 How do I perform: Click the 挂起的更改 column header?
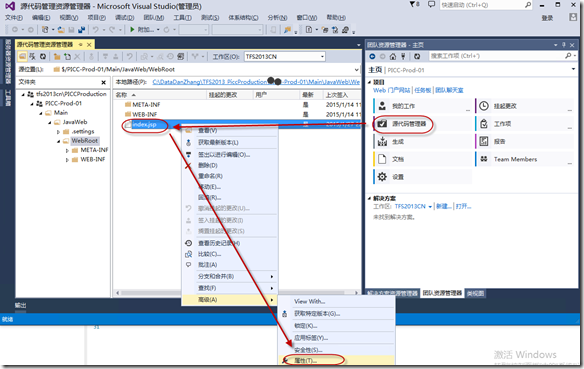230,95
